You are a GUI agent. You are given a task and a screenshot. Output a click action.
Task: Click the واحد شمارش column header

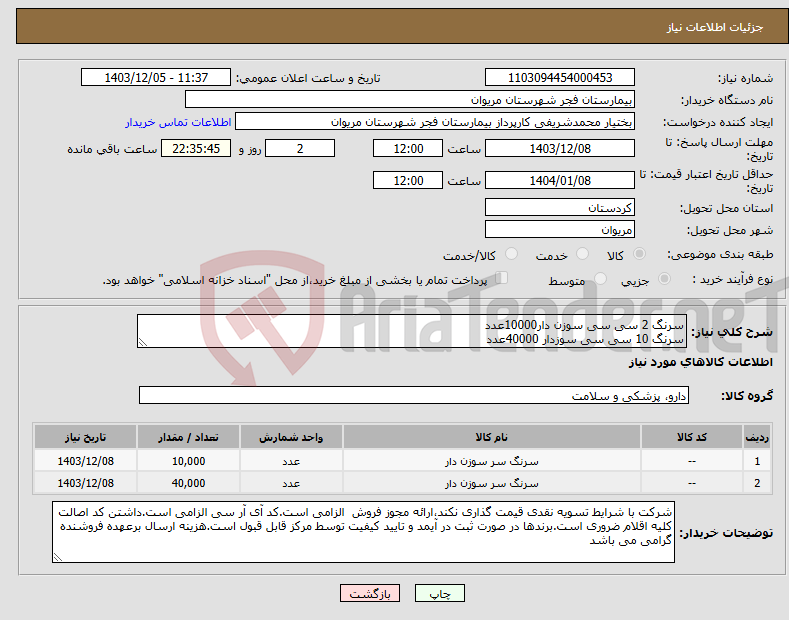[291, 437]
